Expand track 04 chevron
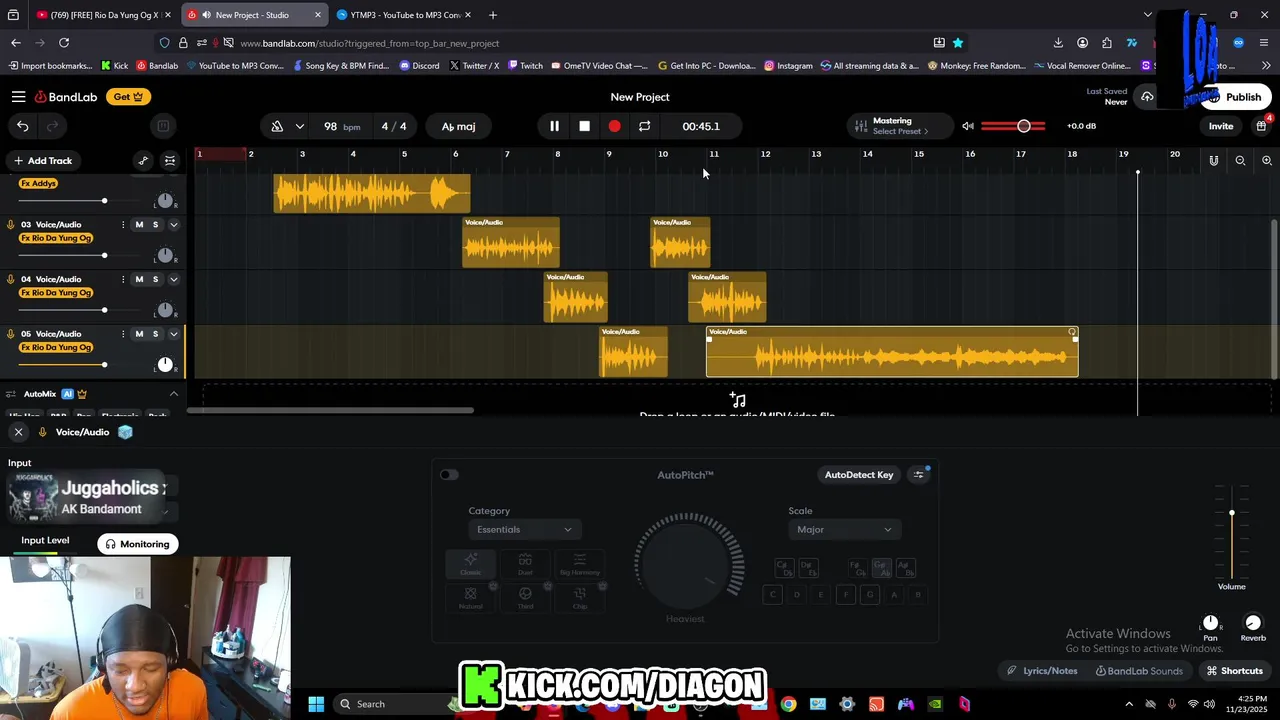Screen dimensions: 1280x720 [x=173, y=279]
